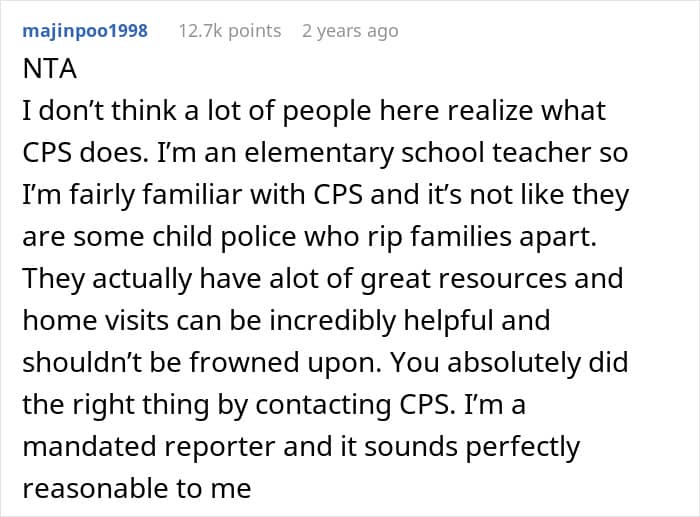700x517 pixels.
Task: Click the NTA verdict text
Action: click(x=50, y=69)
